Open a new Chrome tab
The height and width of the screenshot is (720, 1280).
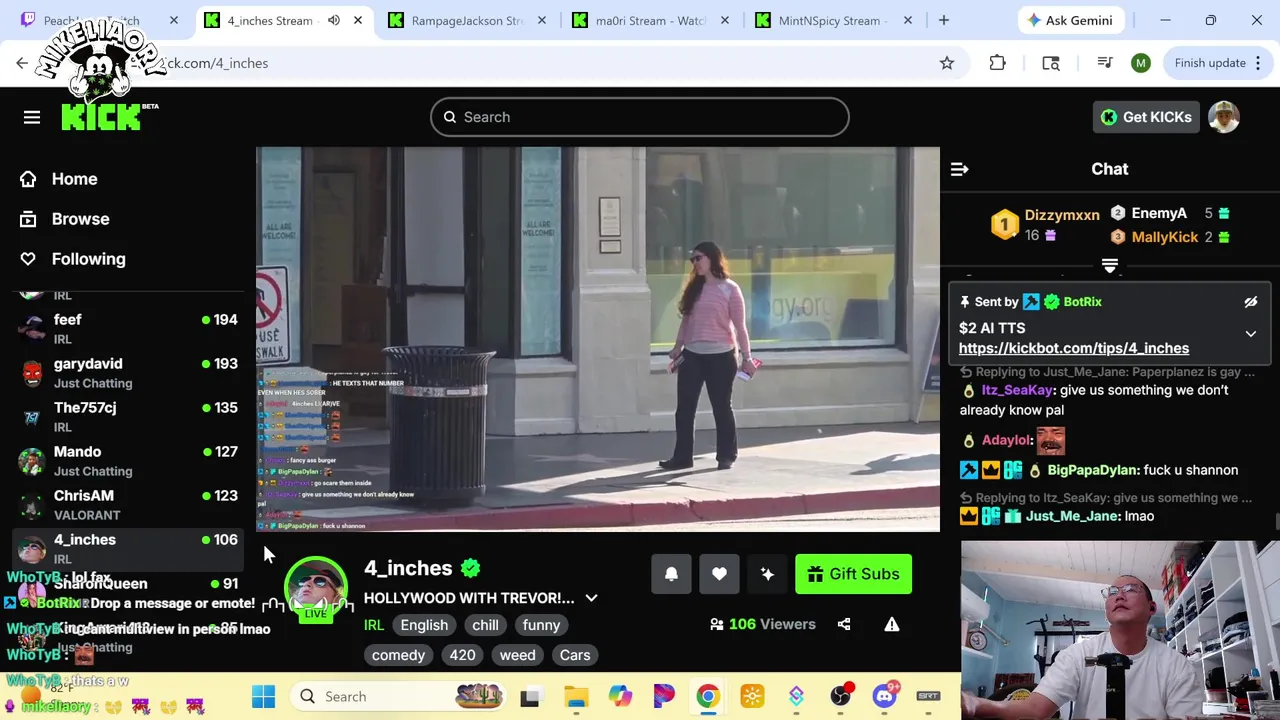coord(943,20)
